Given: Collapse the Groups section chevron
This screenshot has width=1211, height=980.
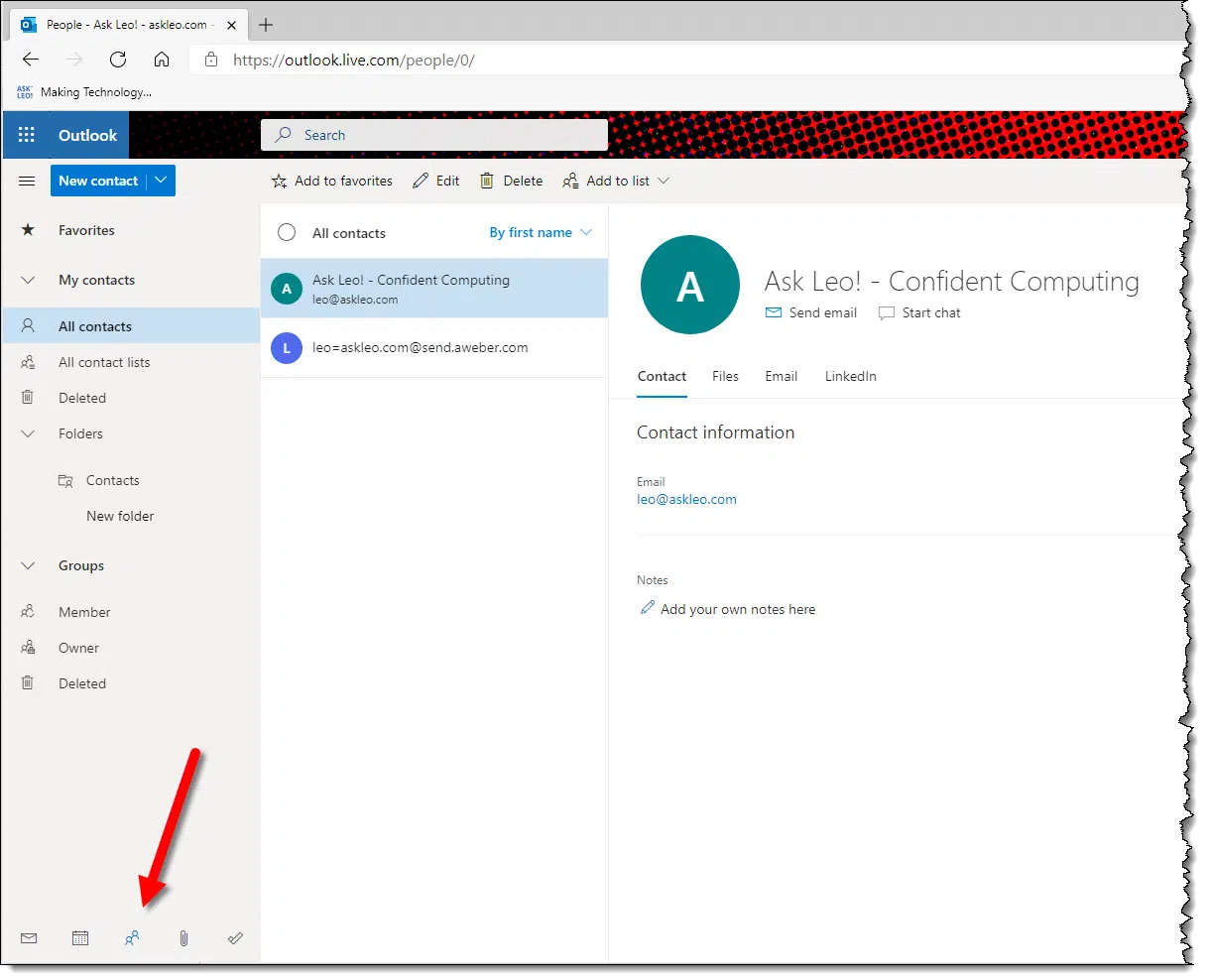Looking at the screenshot, I should (28, 565).
